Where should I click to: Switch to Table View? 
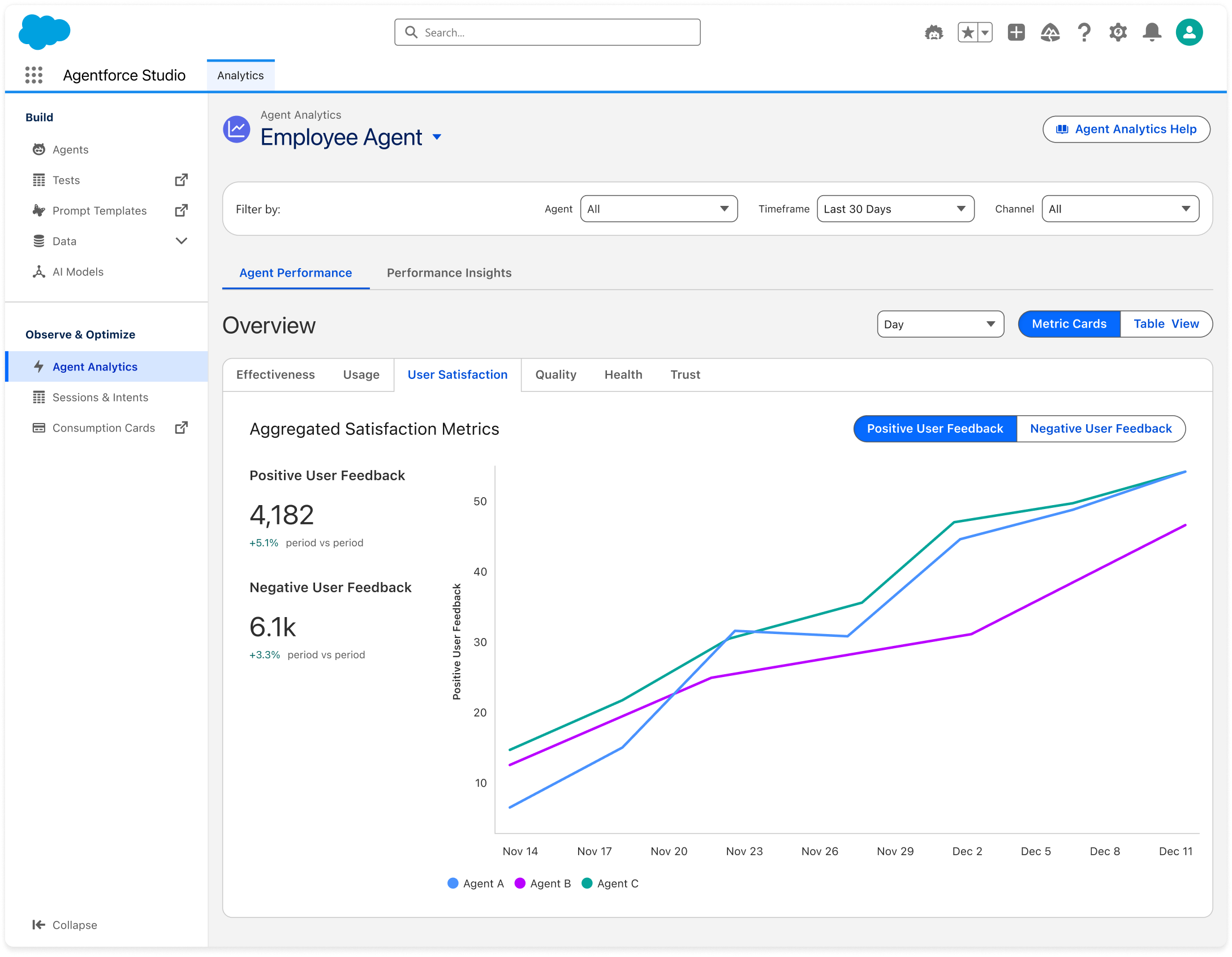coord(1166,324)
